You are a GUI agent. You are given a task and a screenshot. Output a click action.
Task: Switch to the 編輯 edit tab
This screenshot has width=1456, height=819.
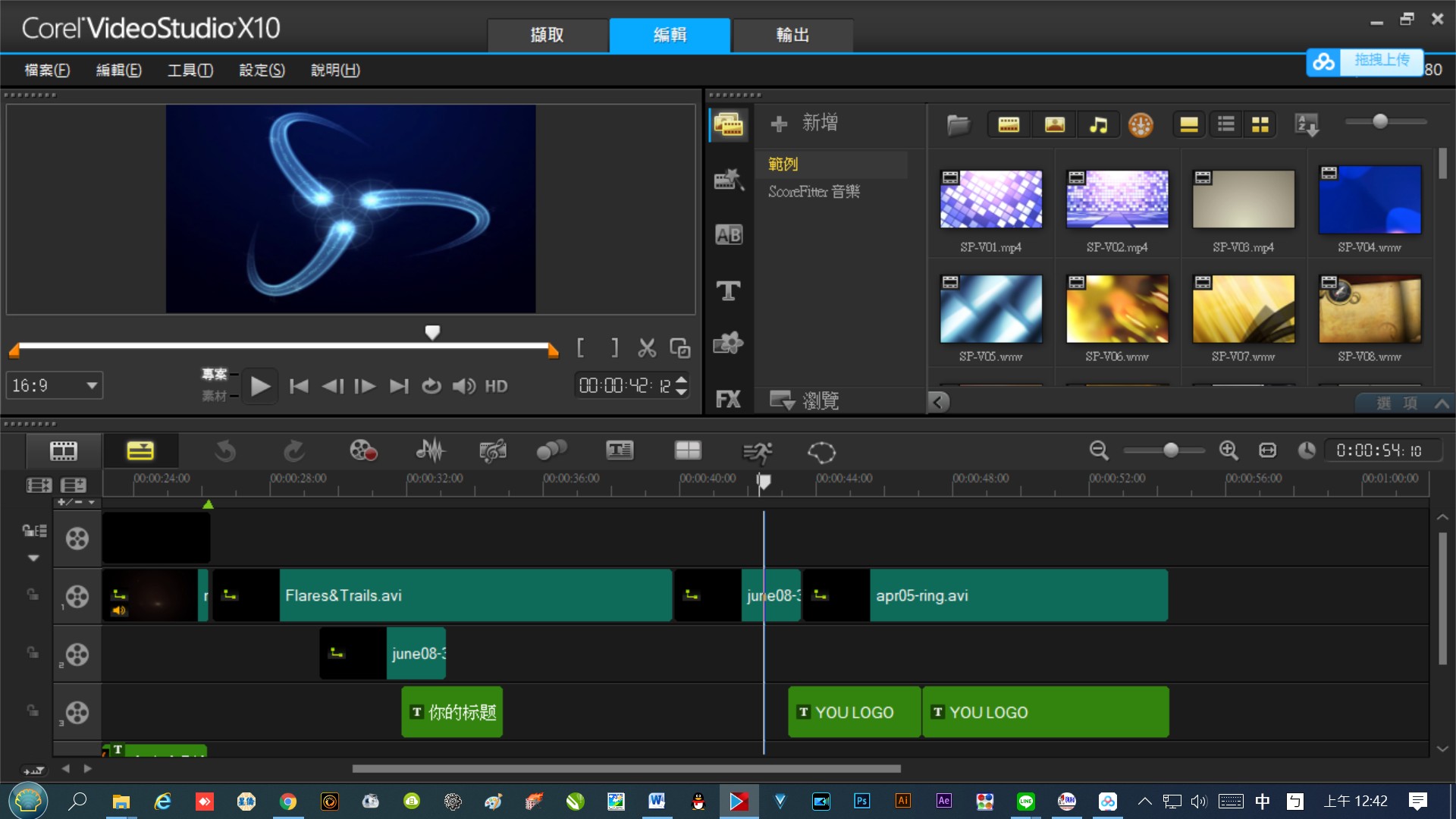670,35
